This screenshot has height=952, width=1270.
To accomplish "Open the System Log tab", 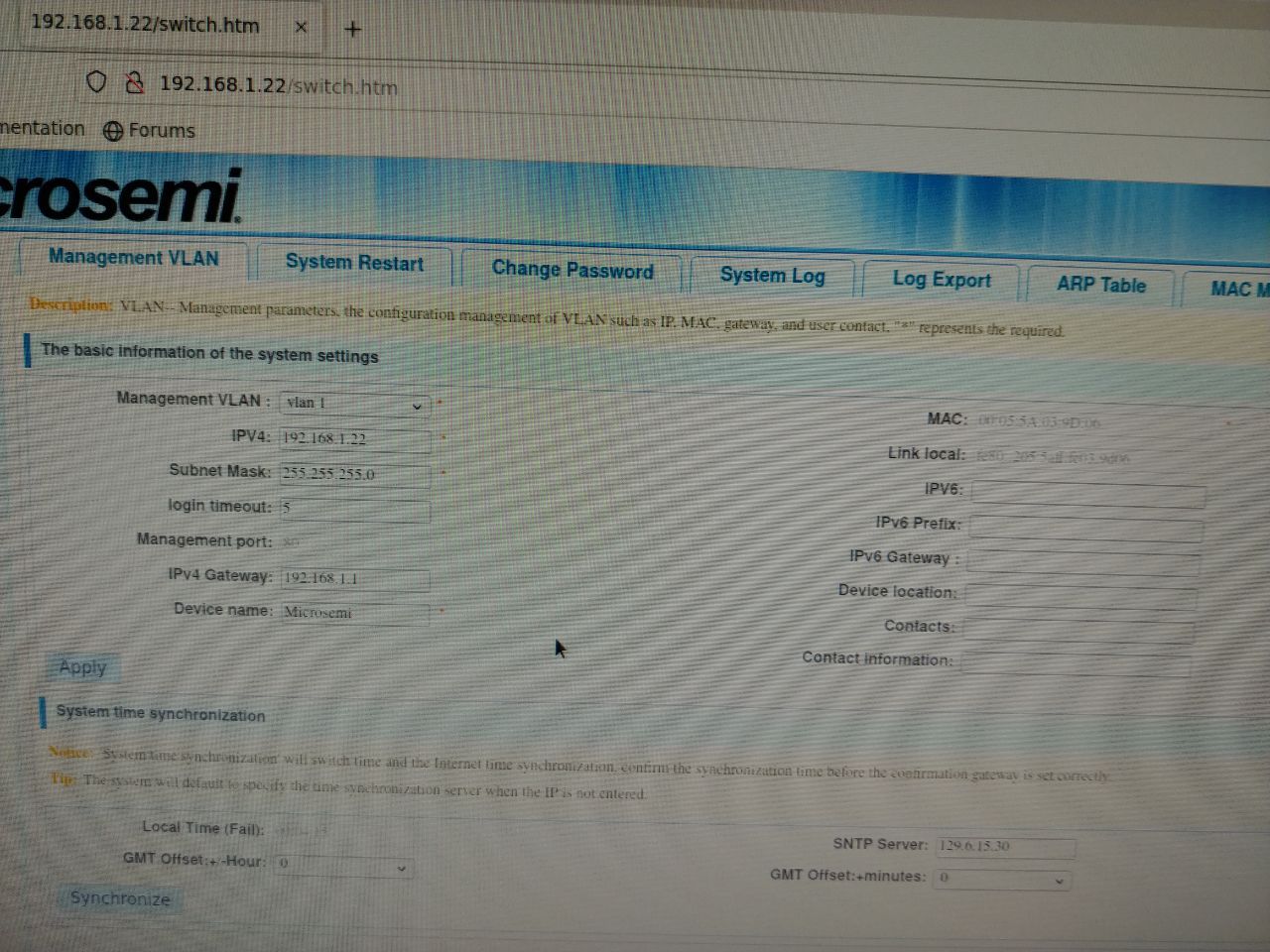I will pos(772,276).
